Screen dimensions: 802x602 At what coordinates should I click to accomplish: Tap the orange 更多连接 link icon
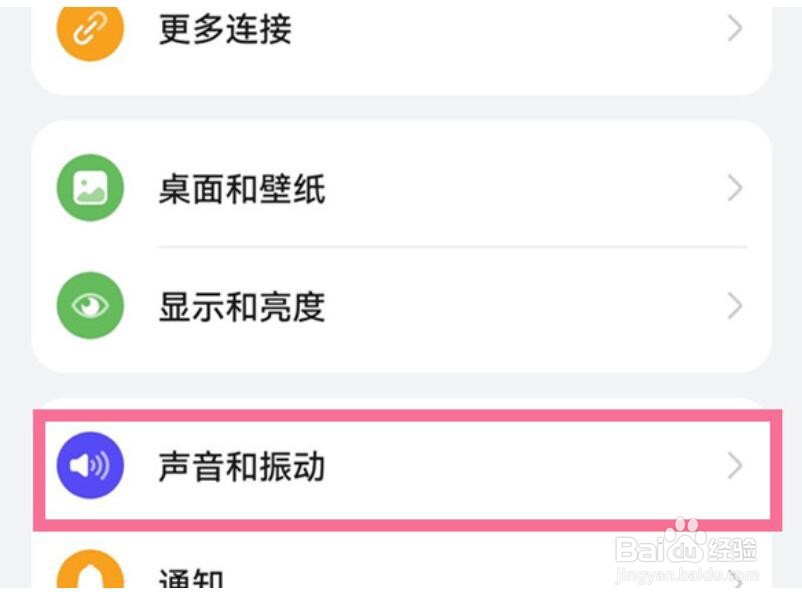(x=91, y=29)
